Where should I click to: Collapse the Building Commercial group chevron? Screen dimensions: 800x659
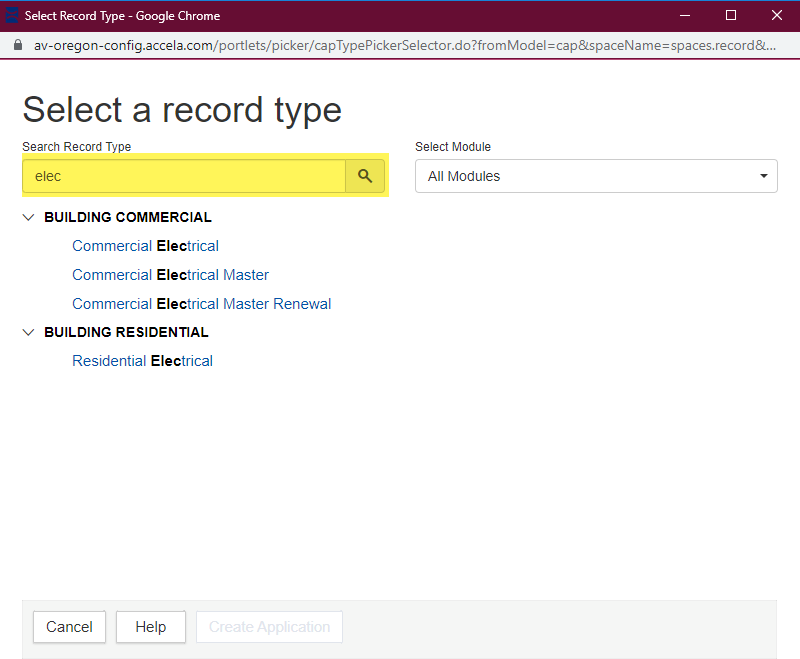[28, 217]
